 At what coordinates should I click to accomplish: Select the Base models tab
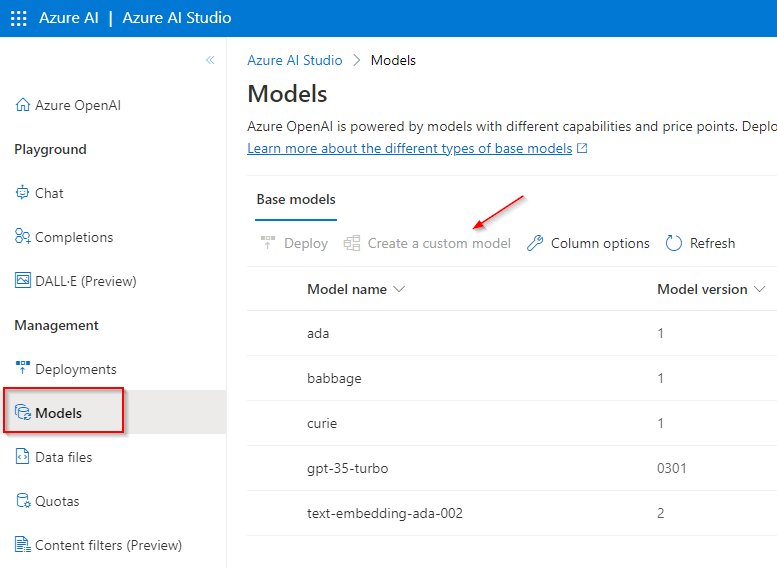point(296,199)
